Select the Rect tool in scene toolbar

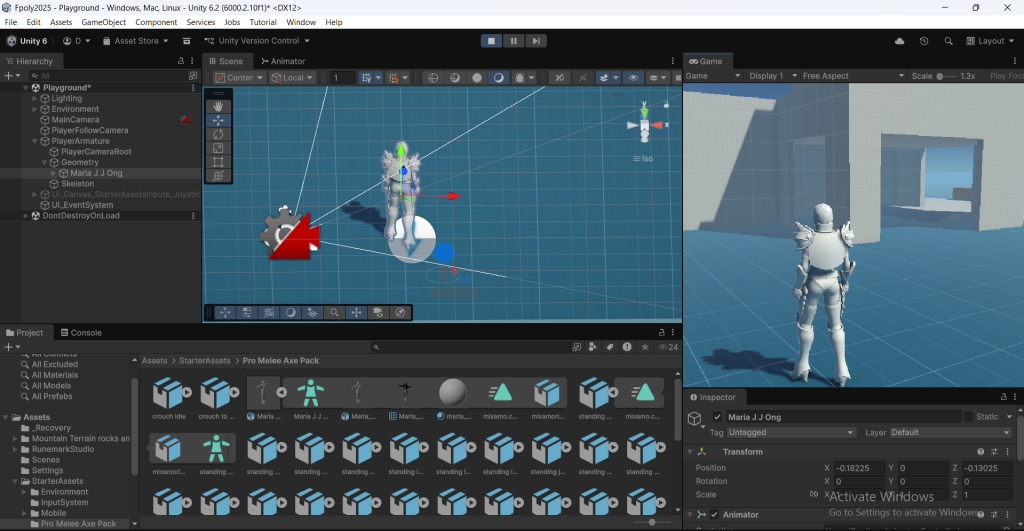(219, 162)
